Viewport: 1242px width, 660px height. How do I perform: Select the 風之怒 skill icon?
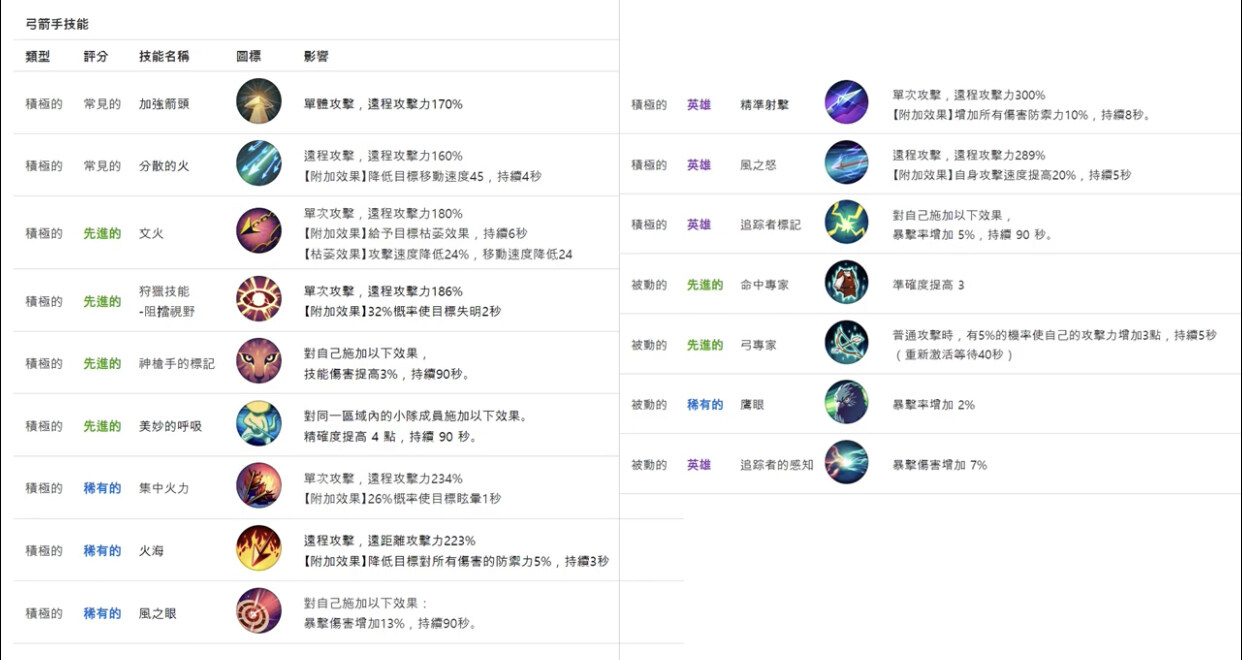pos(846,163)
